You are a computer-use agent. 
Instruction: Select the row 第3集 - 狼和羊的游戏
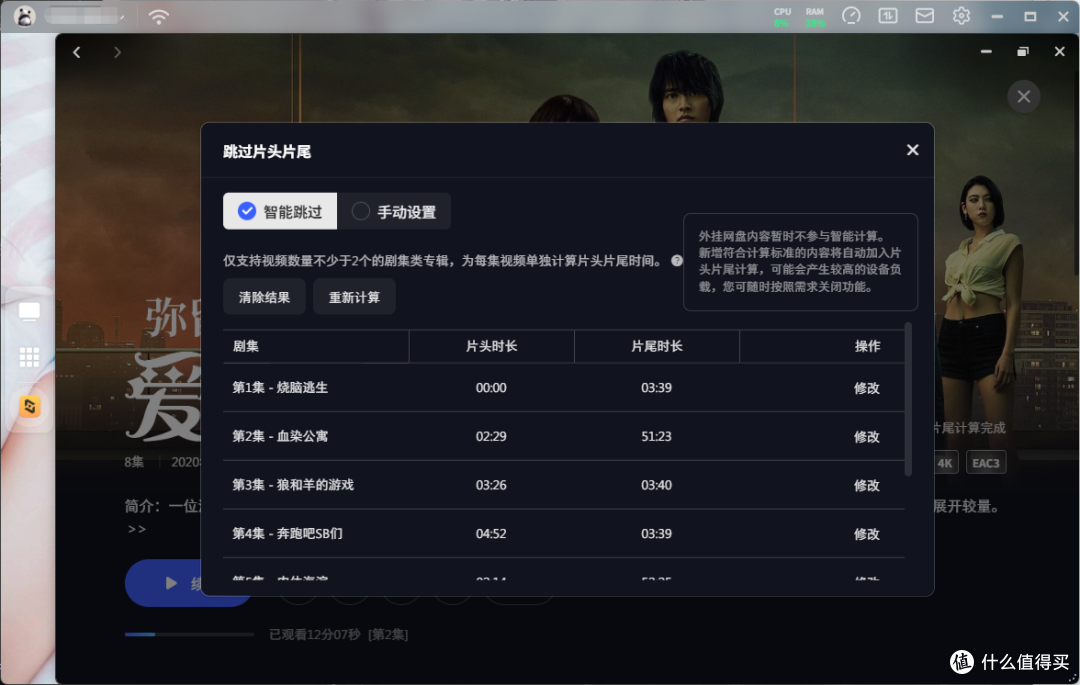click(563, 485)
